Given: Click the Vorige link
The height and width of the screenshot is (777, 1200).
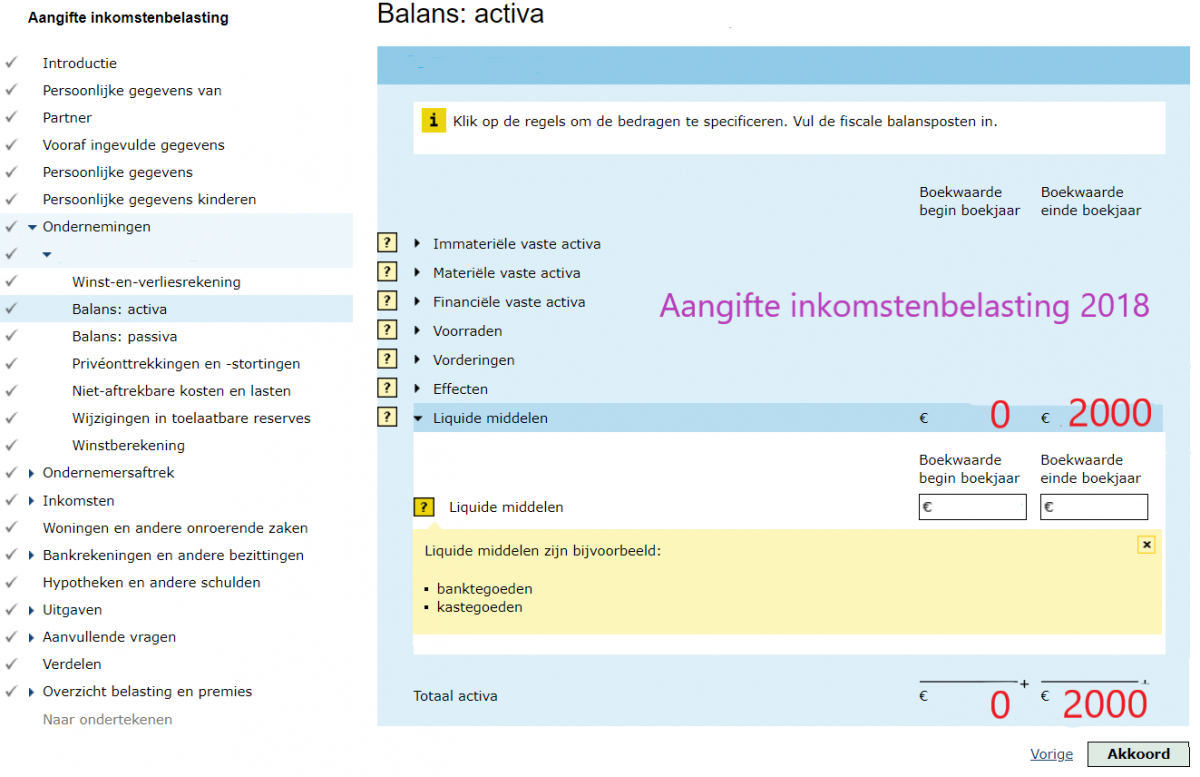Looking at the screenshot, I should pyautogui.click(x=1051, y=754).
